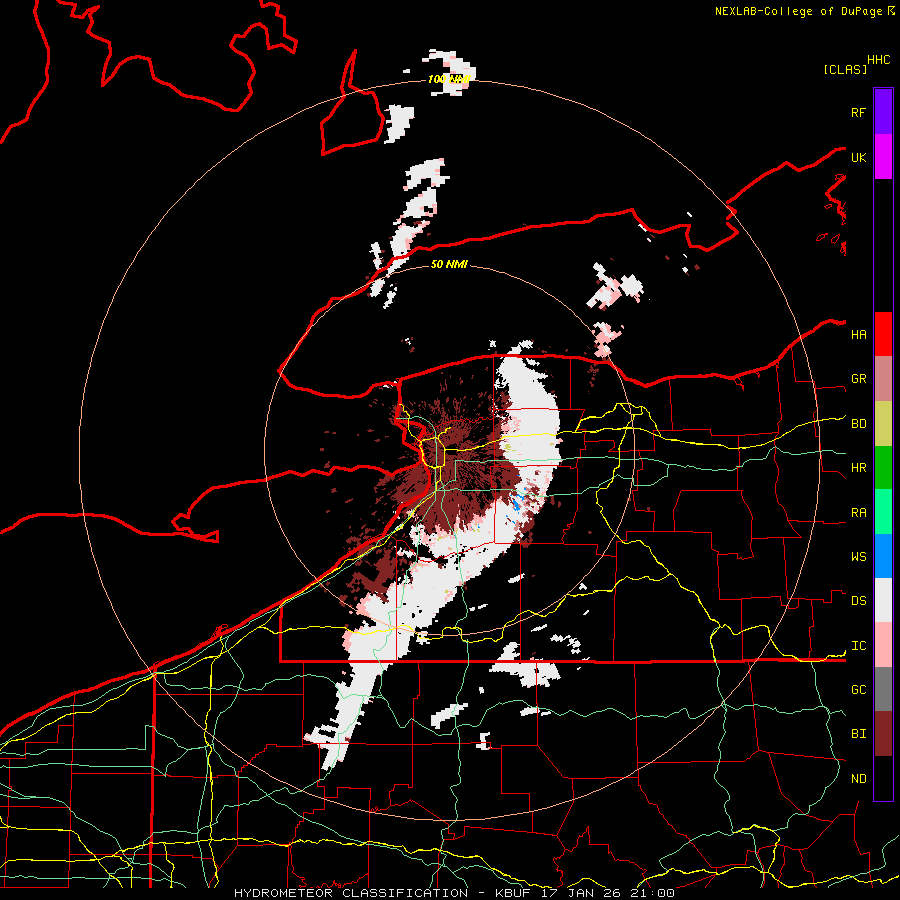900x900 pixels.
Task: Click the 100 NMI range ring label
Action: pyautogui.click(x=449, y=79)
